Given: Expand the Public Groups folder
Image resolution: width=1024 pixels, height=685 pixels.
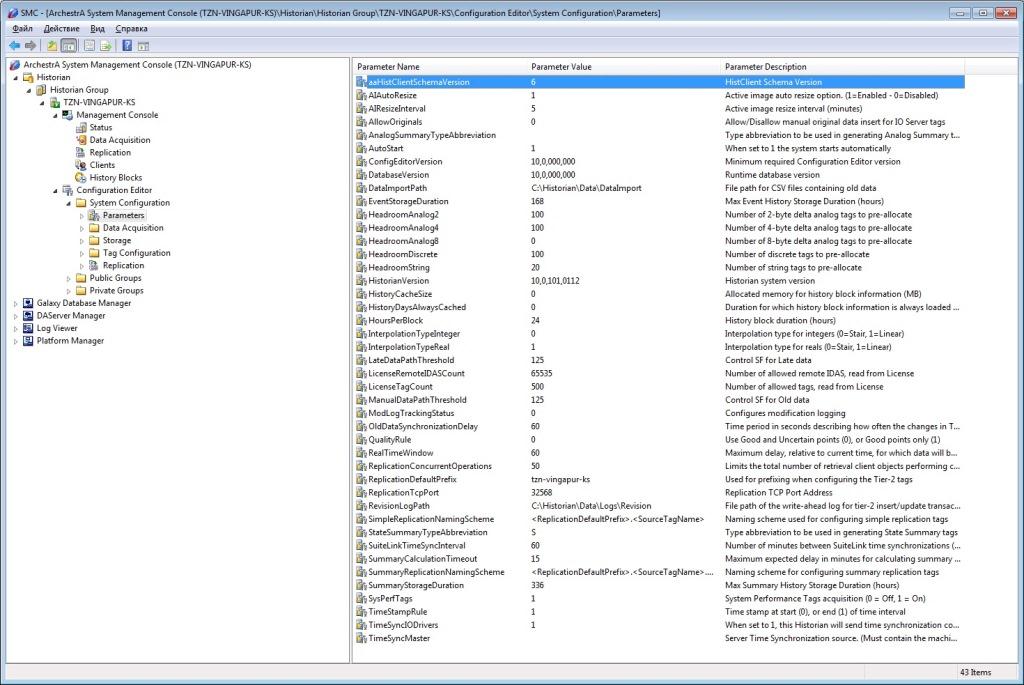Looking at the screenshot, I should (x=69, y=278).
